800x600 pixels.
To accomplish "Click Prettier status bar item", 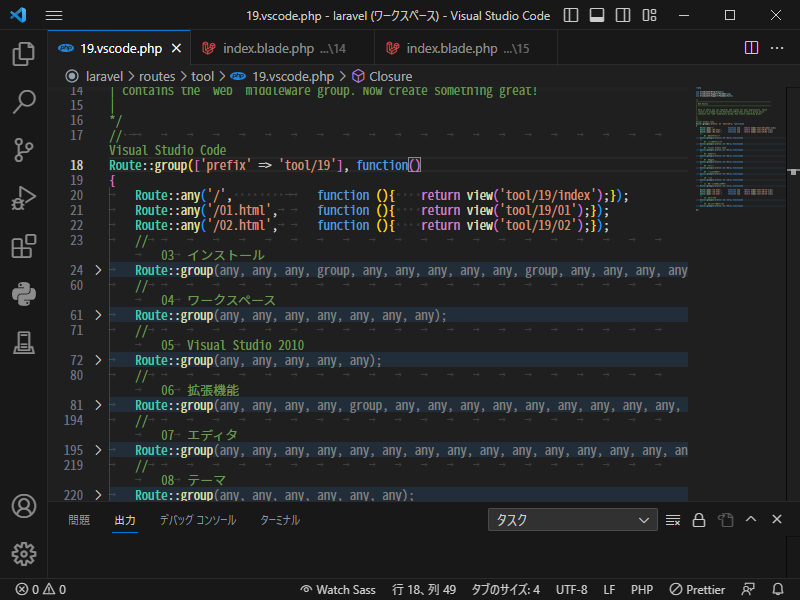I will tap(697, 590).
